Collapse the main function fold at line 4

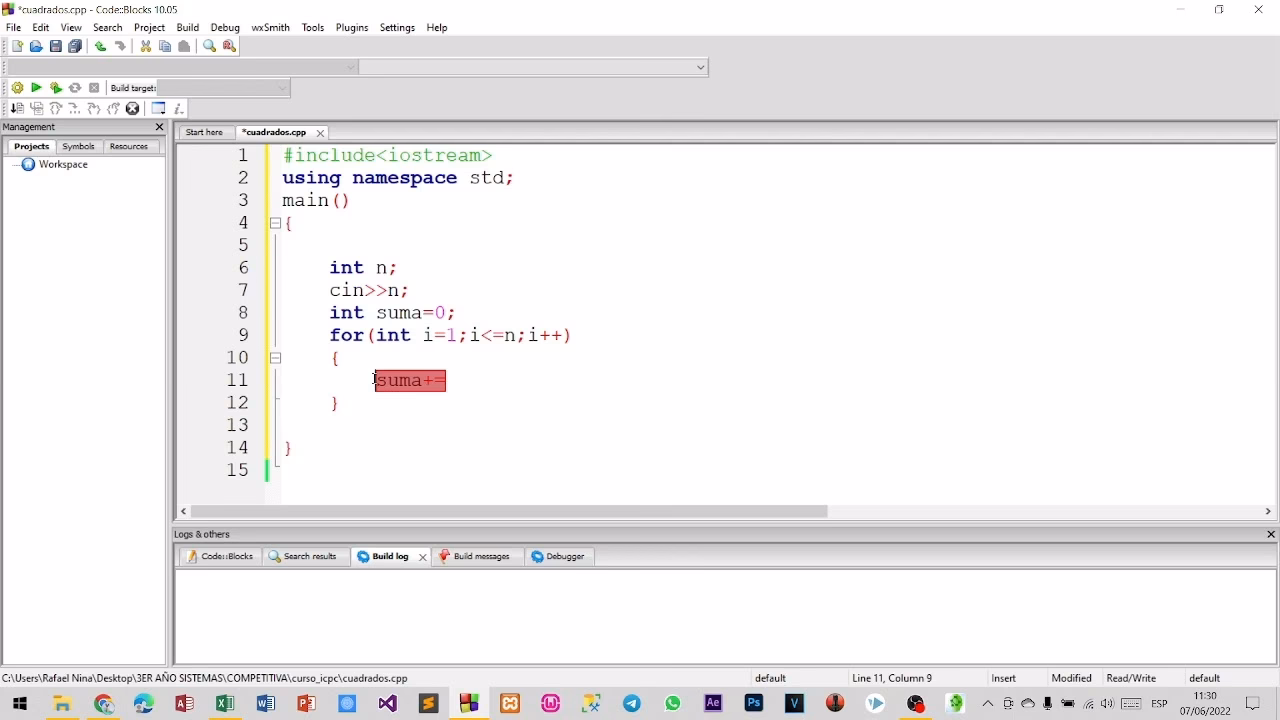[x=275, y=223]
